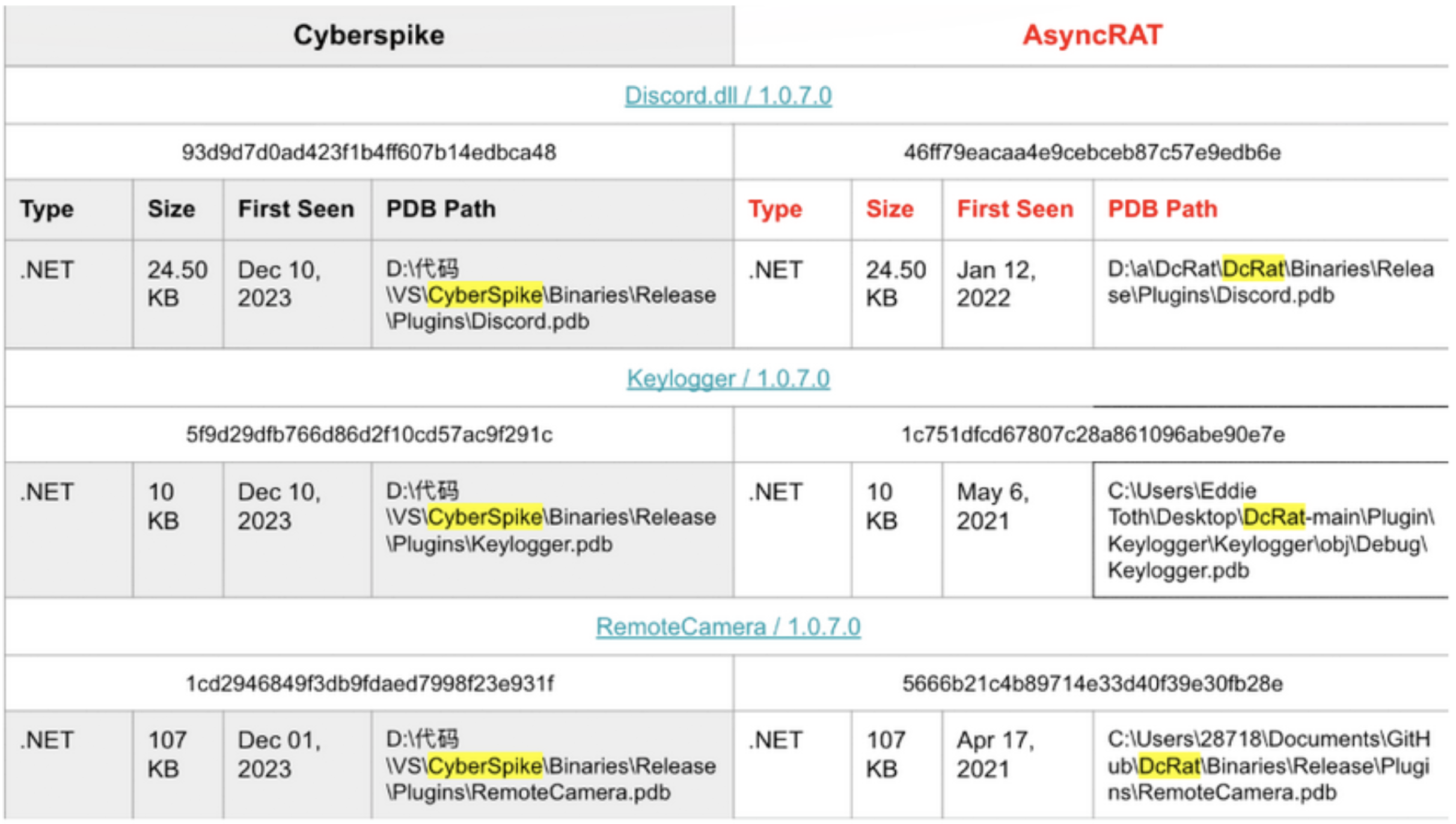Open the Keylogger / 1.0.7.0 link

click(x=727, y=378)
